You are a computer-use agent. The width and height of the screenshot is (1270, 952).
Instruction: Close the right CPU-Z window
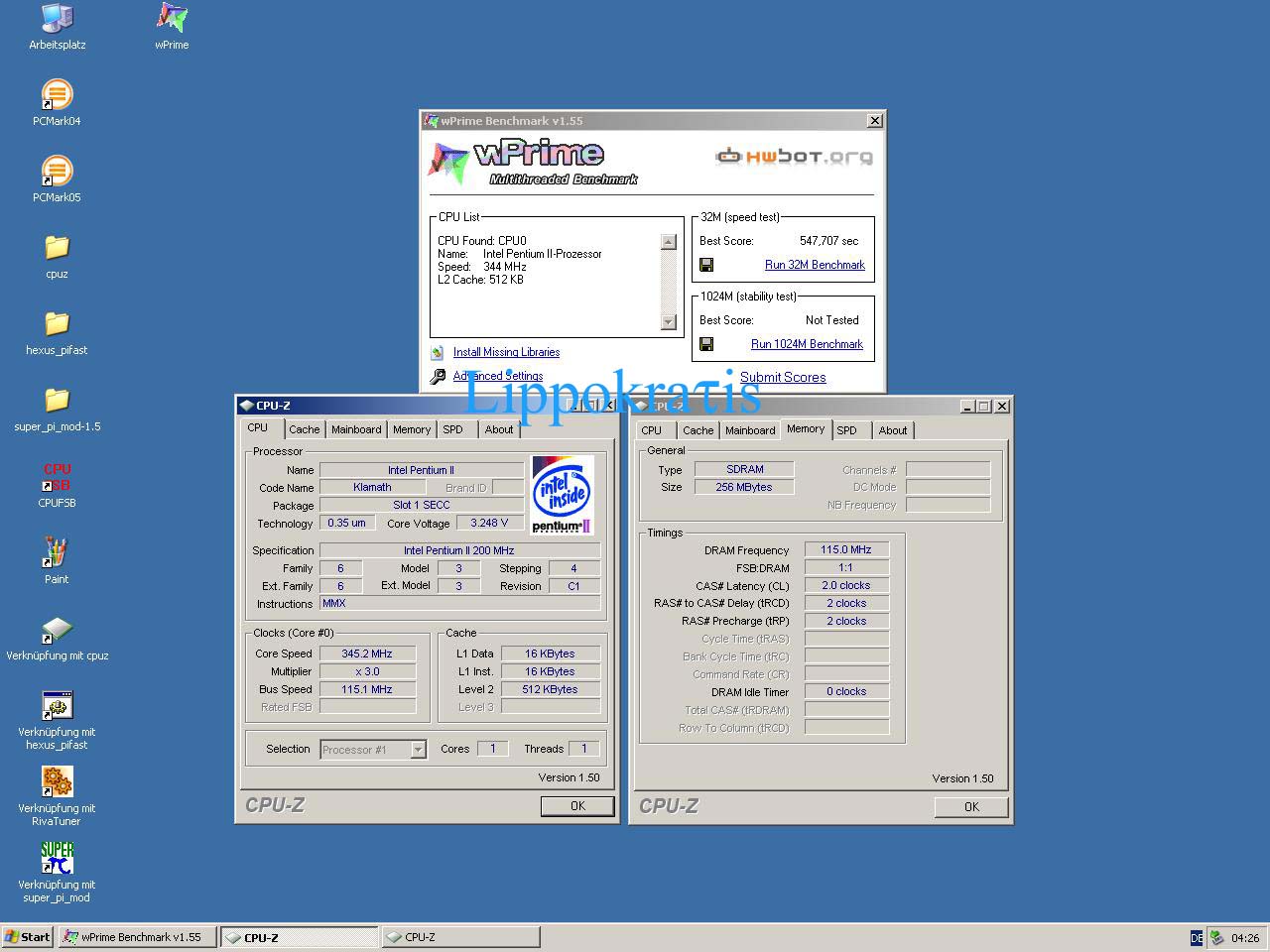click(1002, 406)
